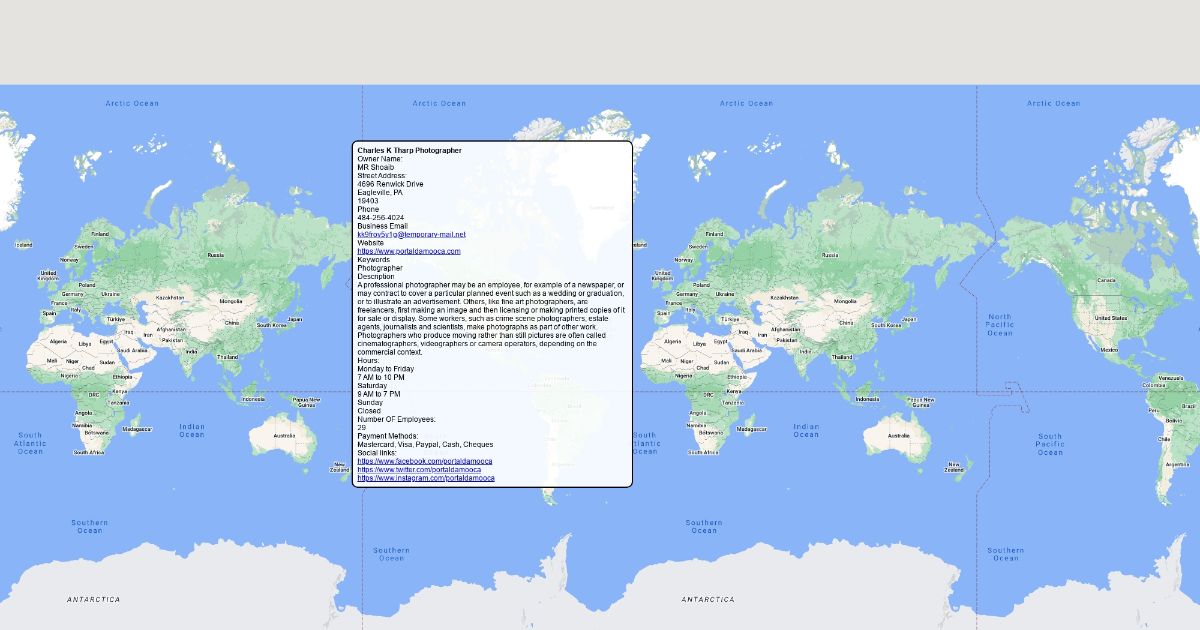Click the Argentina country label
Screen dimensions: 1200x630
pos(1176,464)
